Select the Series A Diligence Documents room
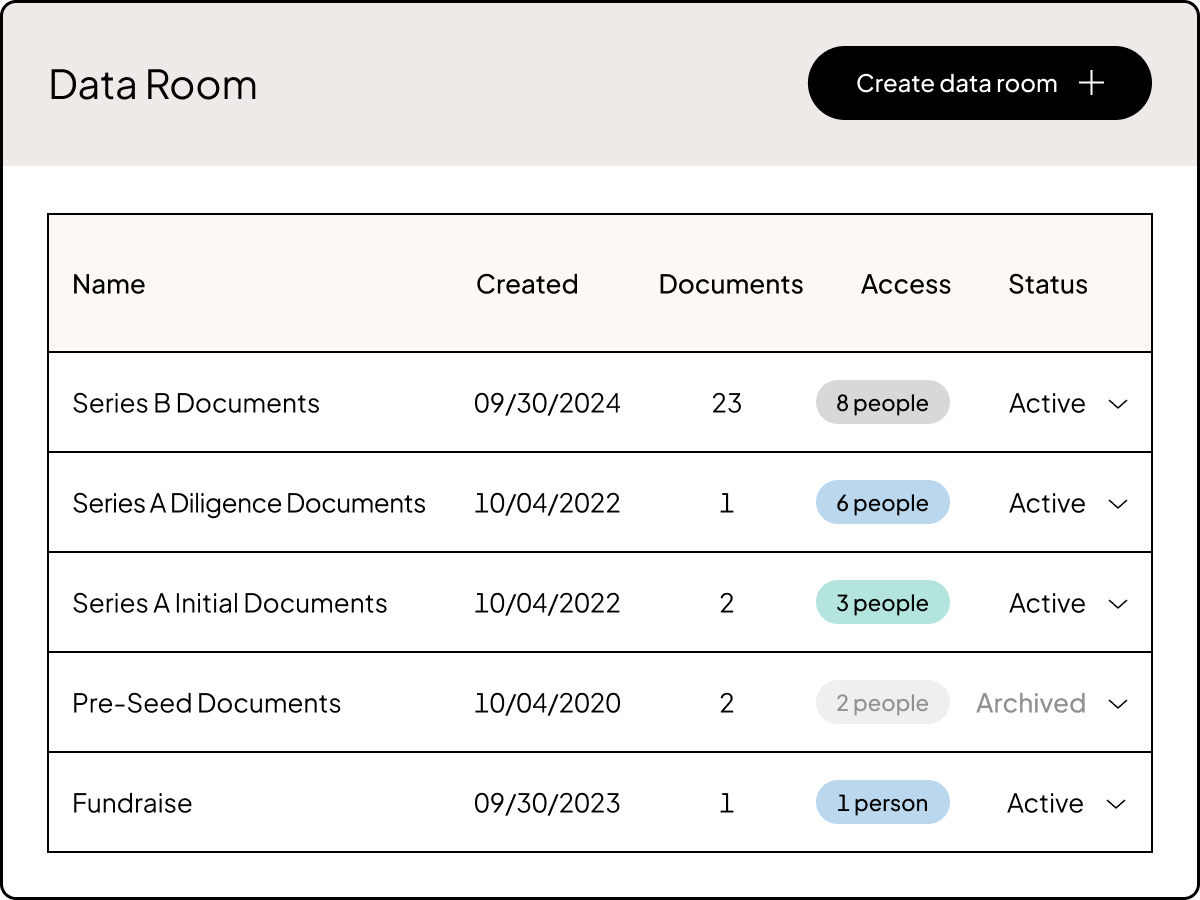This screenshot has width=1200, height=900. pos(249,503)
